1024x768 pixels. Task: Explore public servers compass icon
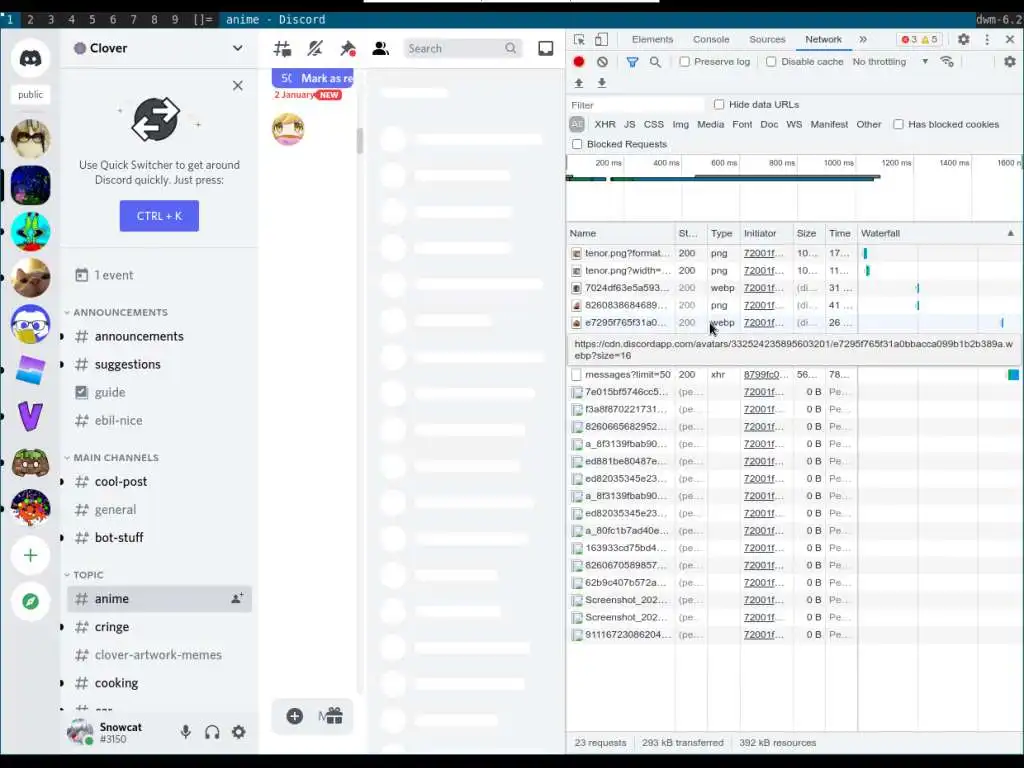(x=30, y=601)
